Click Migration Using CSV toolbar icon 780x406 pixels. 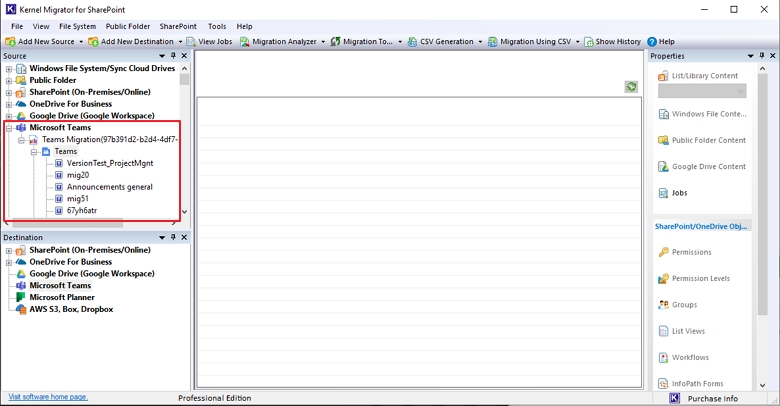[492, 42]
